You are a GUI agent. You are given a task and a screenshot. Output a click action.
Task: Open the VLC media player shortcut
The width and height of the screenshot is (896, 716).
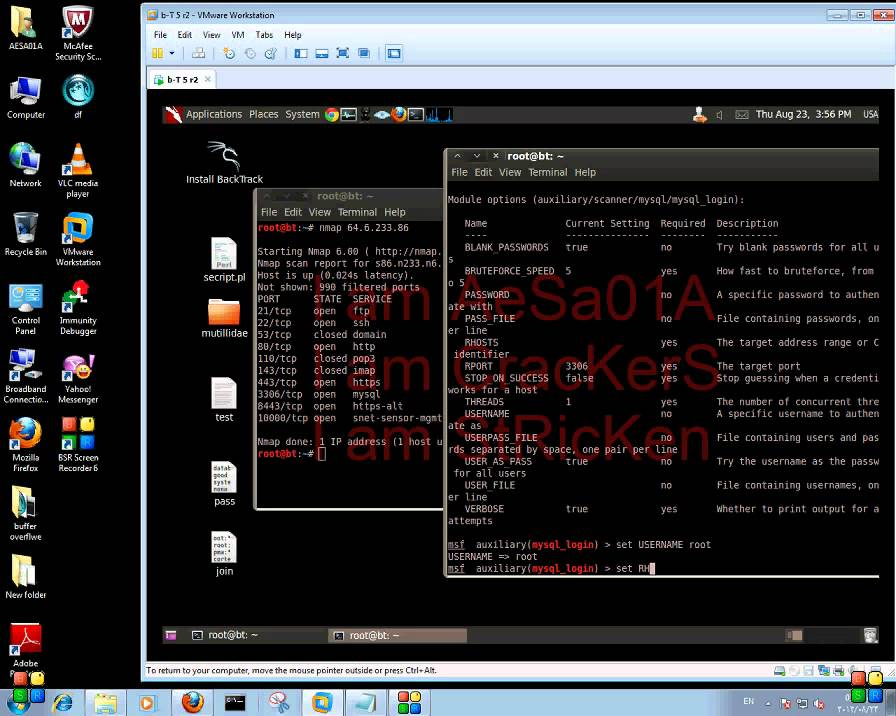[78, 170]
